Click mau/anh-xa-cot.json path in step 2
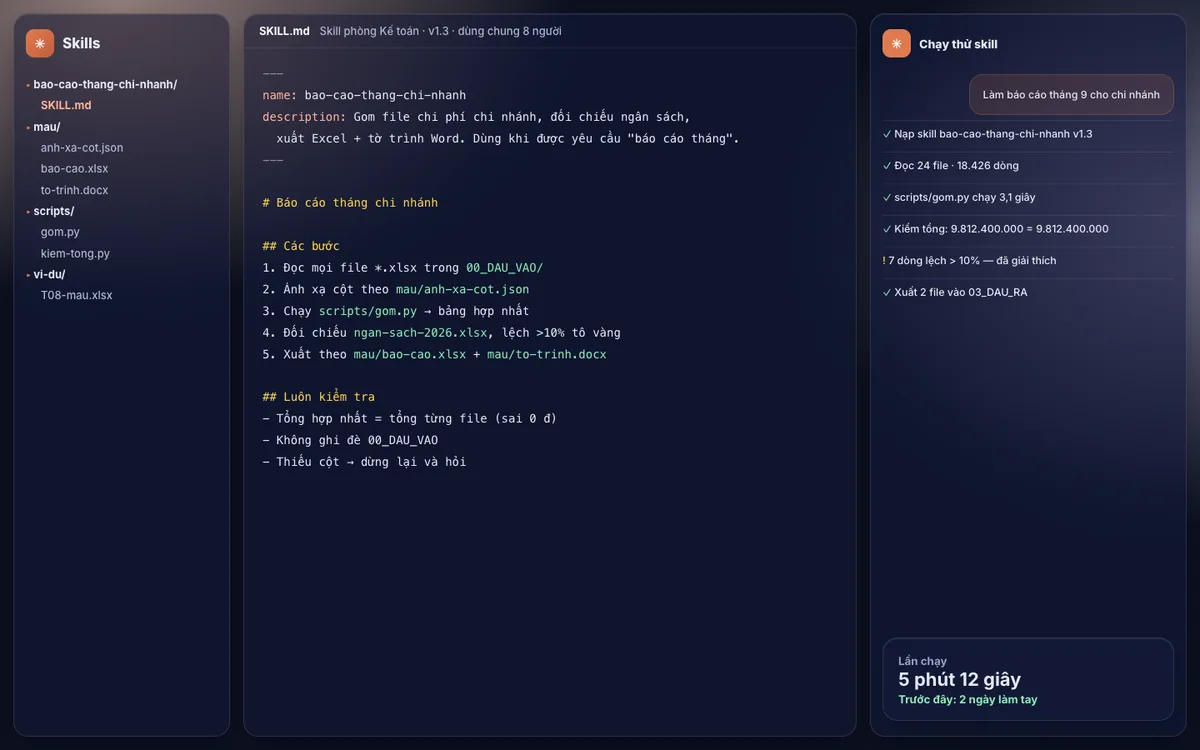This screenshot has width=1200, height=750. (462, 289)
